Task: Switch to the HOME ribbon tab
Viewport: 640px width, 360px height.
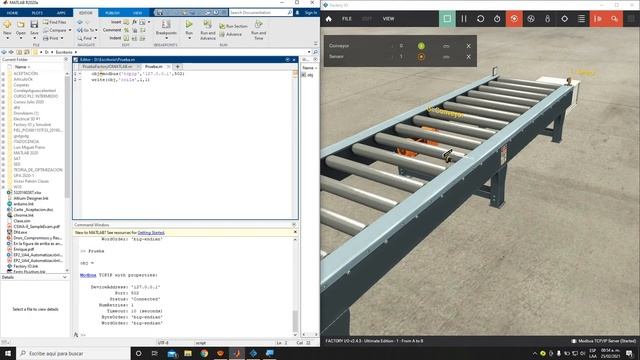Action: point(12,13)
